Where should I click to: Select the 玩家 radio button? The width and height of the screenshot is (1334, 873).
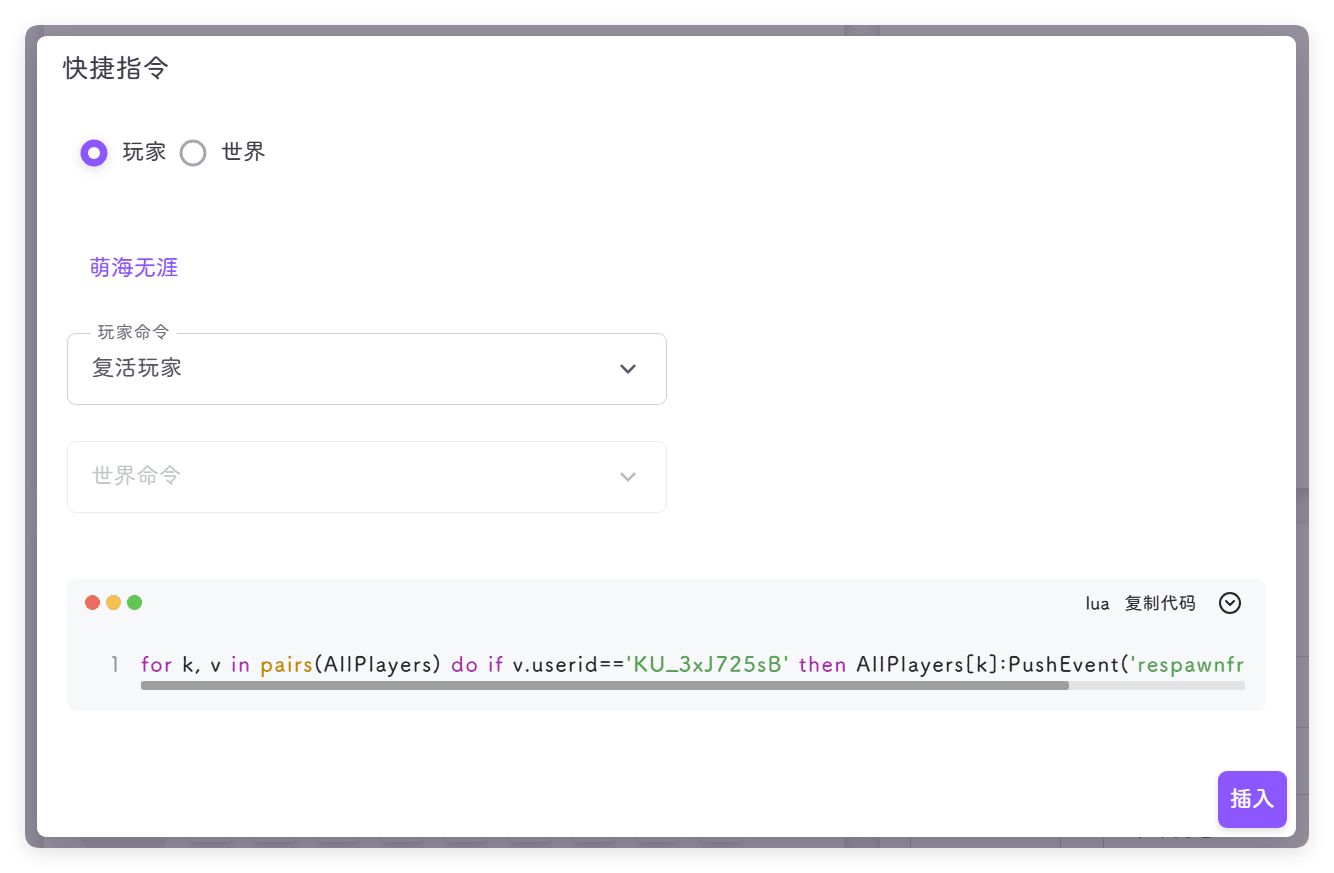94,153
